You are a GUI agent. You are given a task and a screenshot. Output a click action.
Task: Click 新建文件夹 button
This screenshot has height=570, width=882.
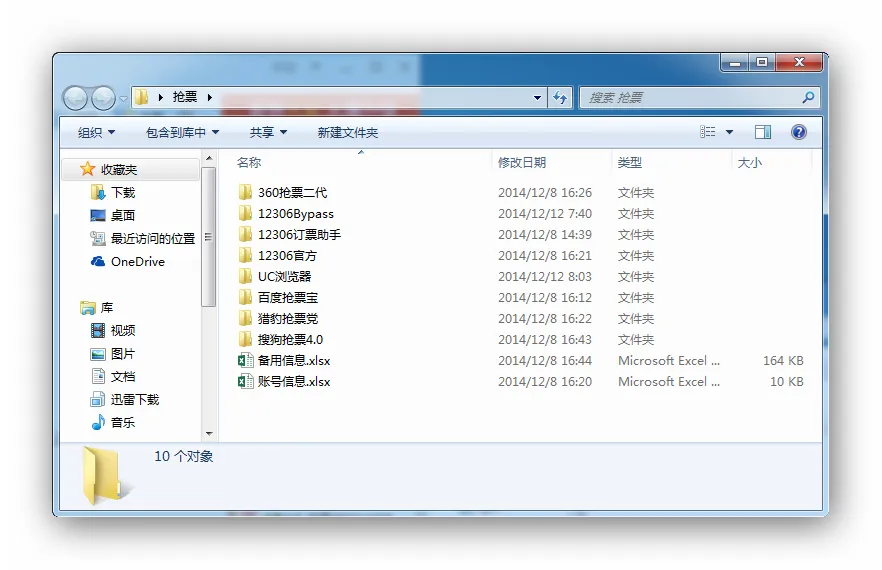coord(348,133)
